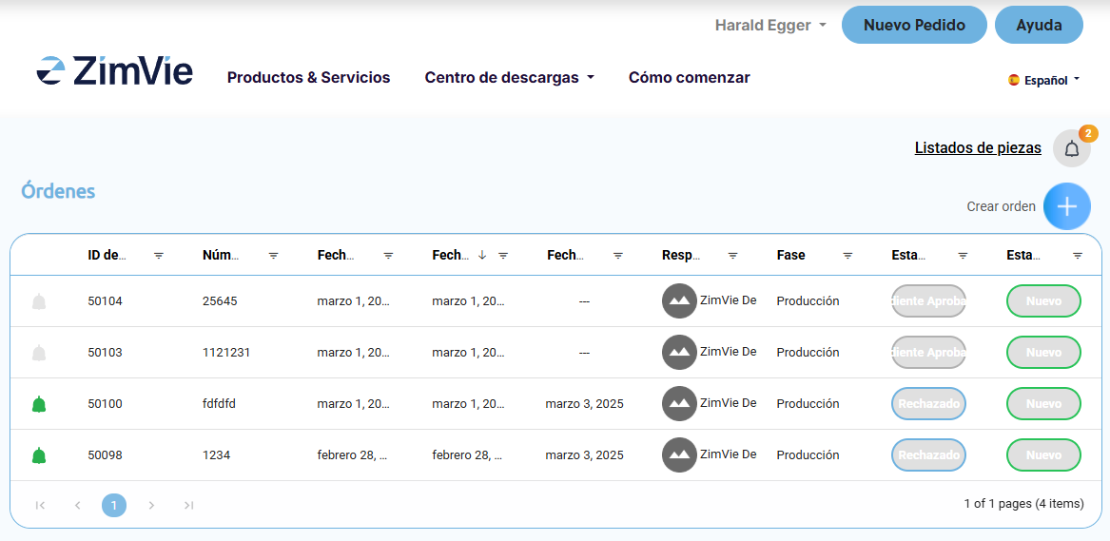Open the Español language selector
This screenshot has width=1110, height=541.
point(1044,80)
